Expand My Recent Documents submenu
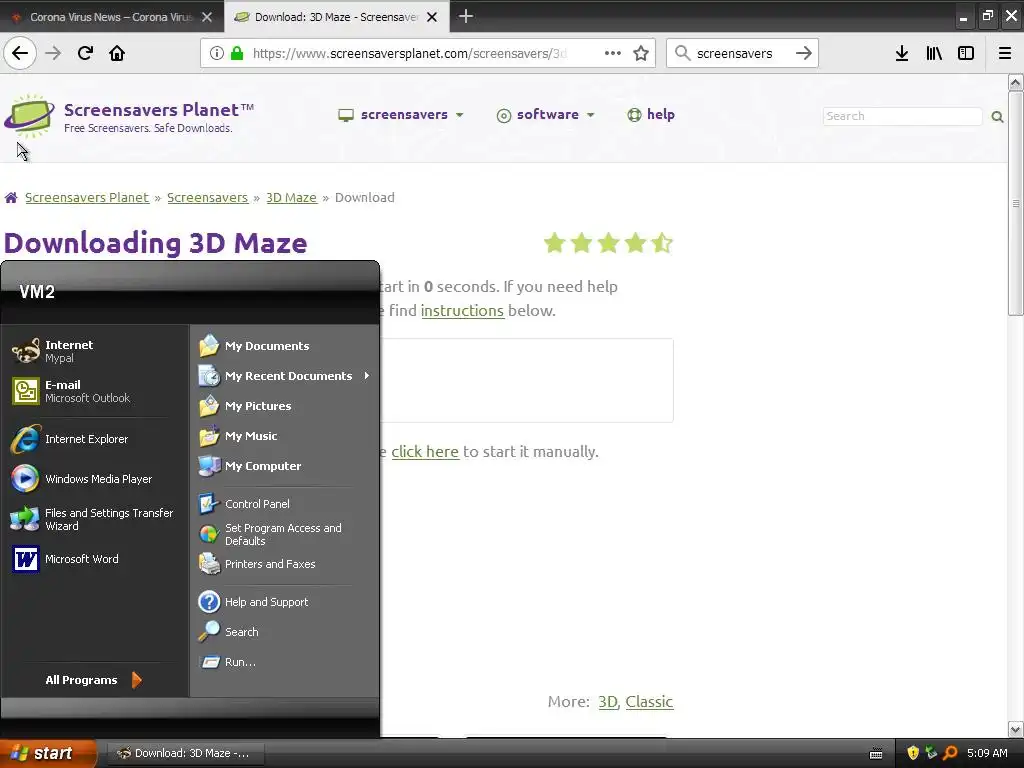1024x768 pixels. (x=284, y=376)
